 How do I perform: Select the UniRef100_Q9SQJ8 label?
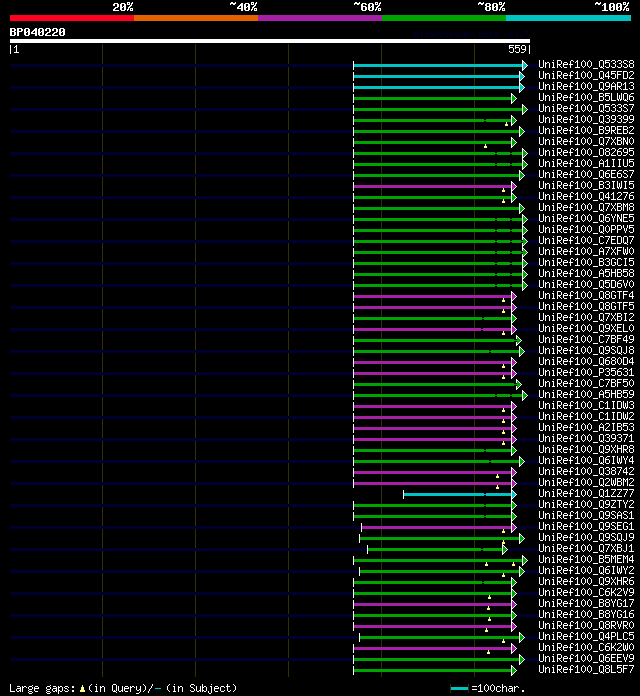pos(586,351)
